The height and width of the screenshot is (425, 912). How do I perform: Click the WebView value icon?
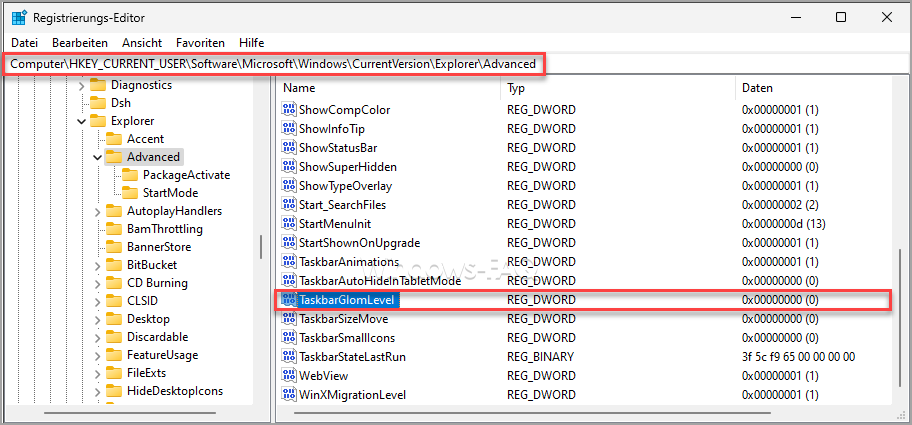[x=288, y=376]
